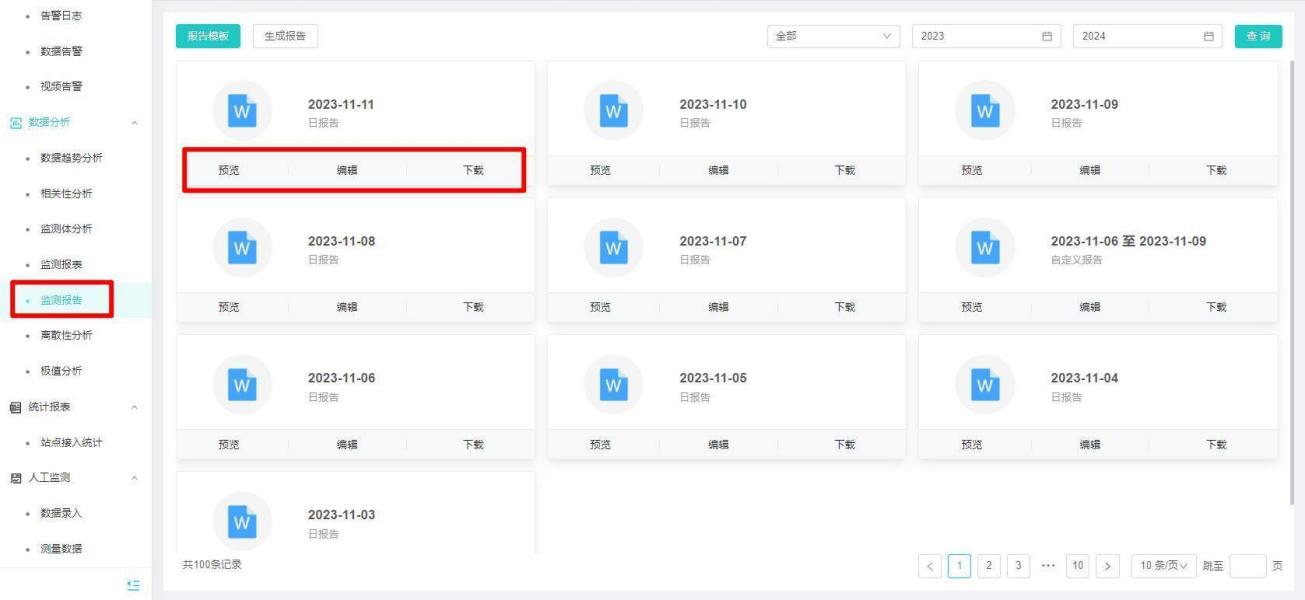Collapse the sidebar using bottom-left fold icon
The width and height of the screenshot is (1305, 600).
tap(133, 585)
